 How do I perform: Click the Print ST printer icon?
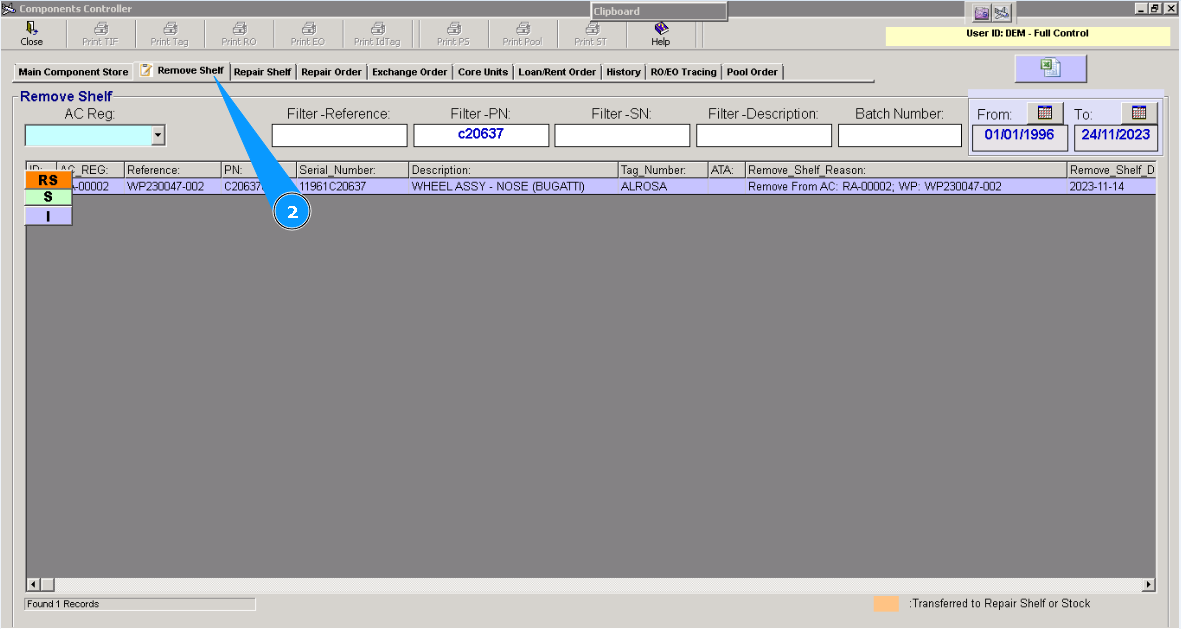pos(592,29)
